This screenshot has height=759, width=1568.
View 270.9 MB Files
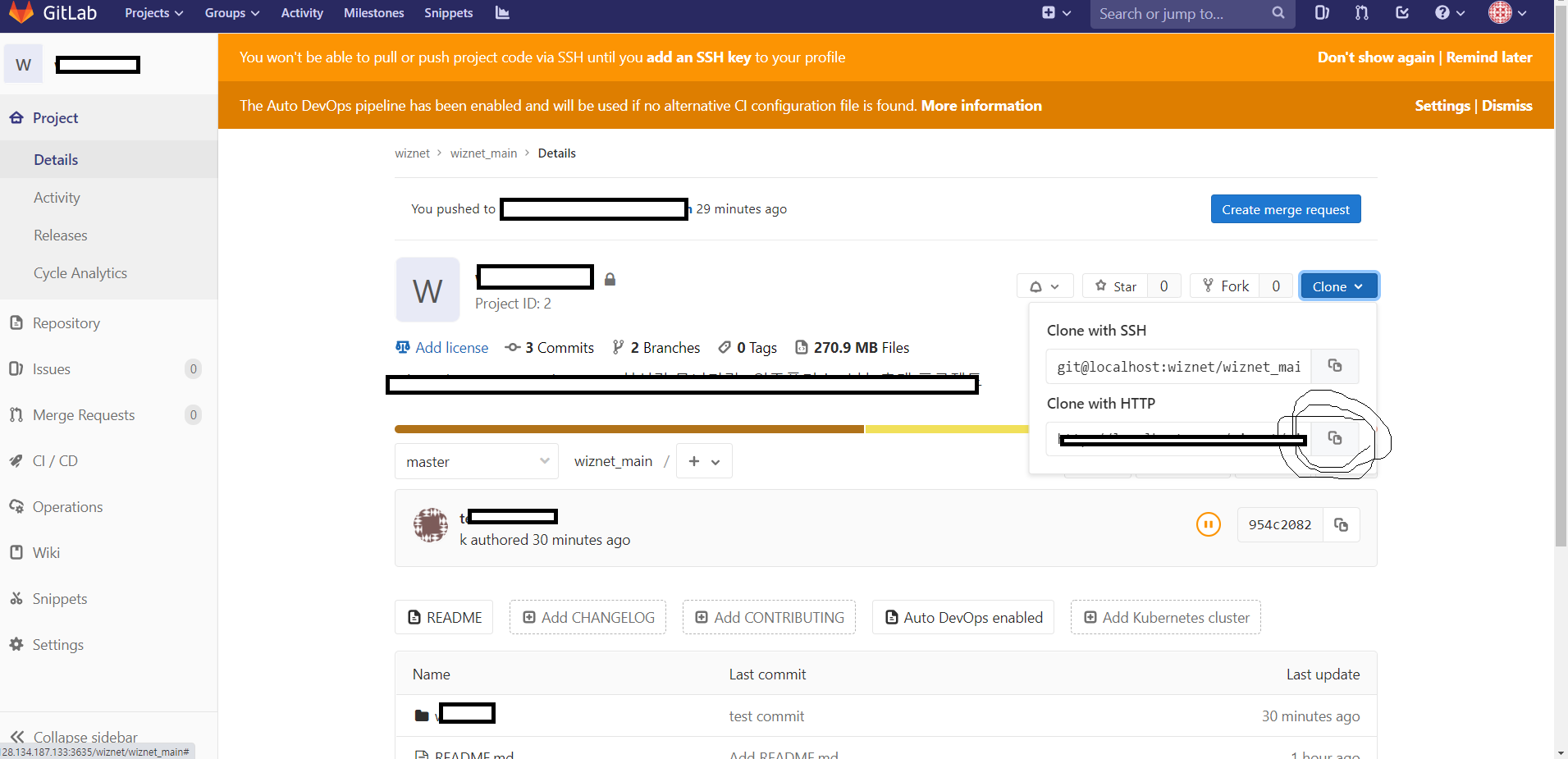click(x=853, y=348)
